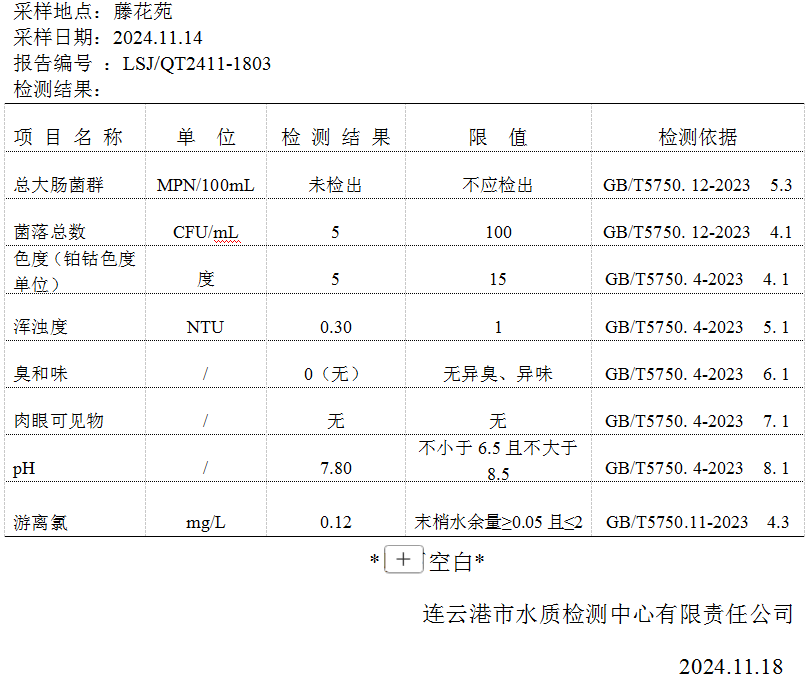Viewport: 811px width, 688px height.
Task: Click the plus icon beside 空白
Action: 403,560
